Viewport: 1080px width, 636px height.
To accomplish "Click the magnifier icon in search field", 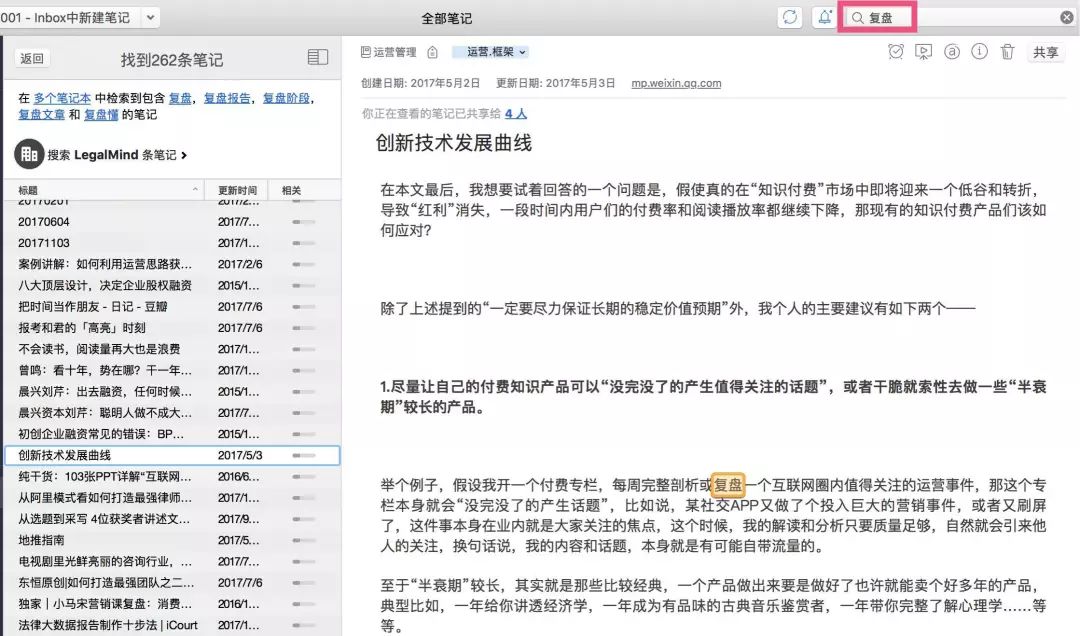I will [x=858, y=18].
